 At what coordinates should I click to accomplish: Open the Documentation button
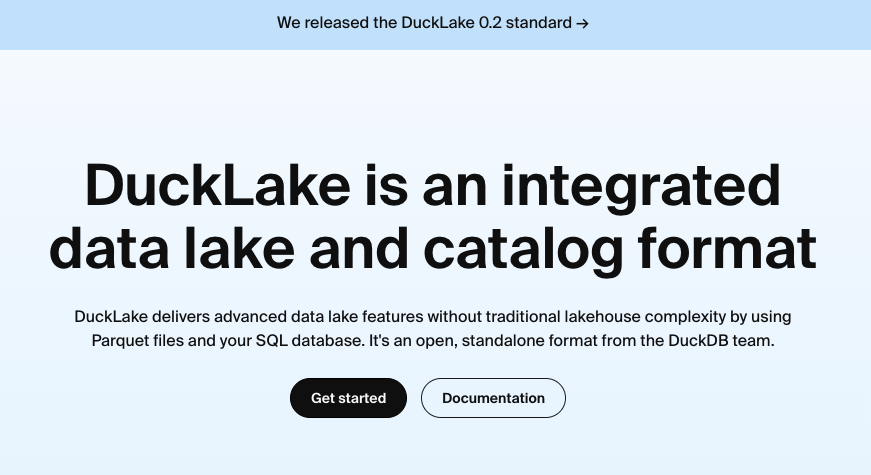(493, 398)
